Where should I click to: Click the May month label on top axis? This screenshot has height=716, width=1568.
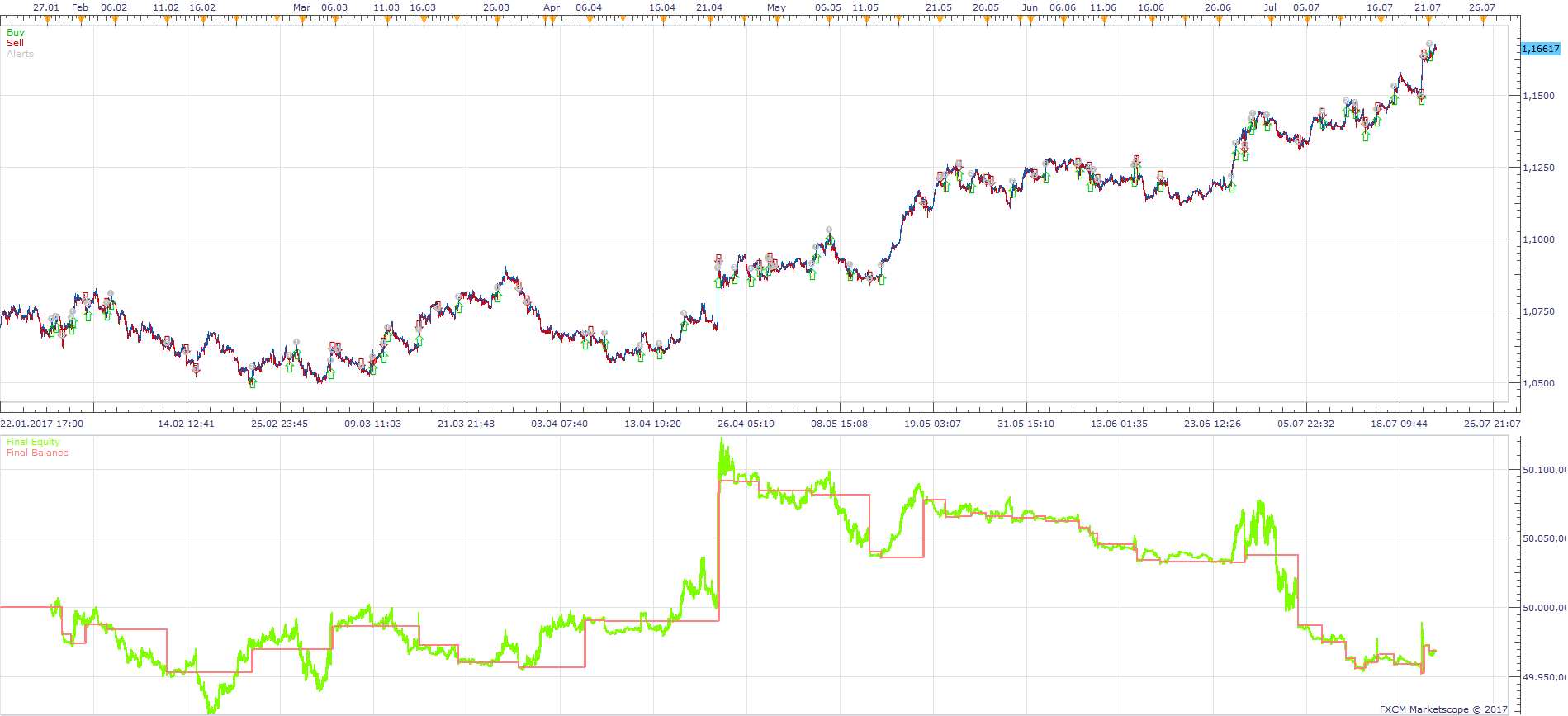click(776, 7)
